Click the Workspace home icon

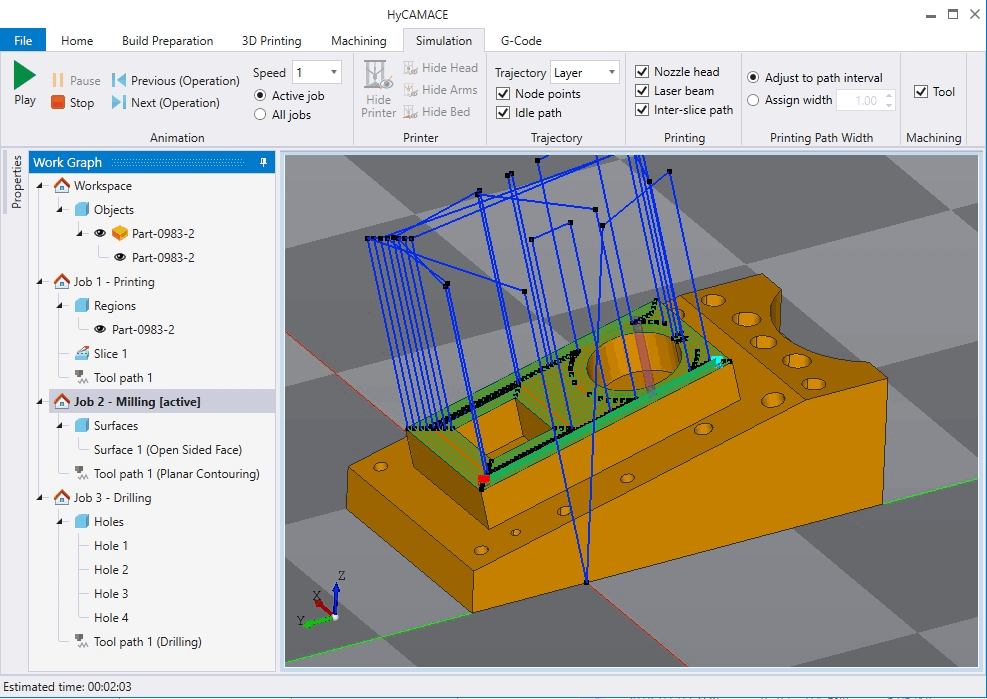[62, 185]
